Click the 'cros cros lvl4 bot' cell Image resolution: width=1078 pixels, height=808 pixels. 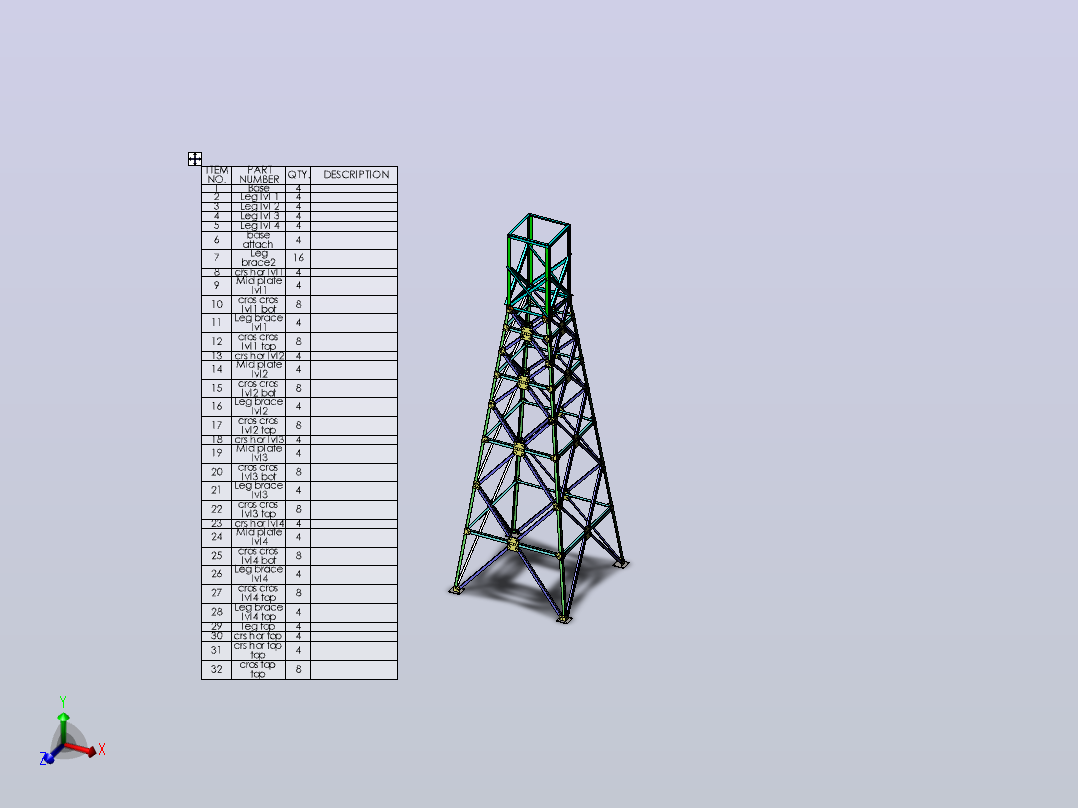[258, 556]
